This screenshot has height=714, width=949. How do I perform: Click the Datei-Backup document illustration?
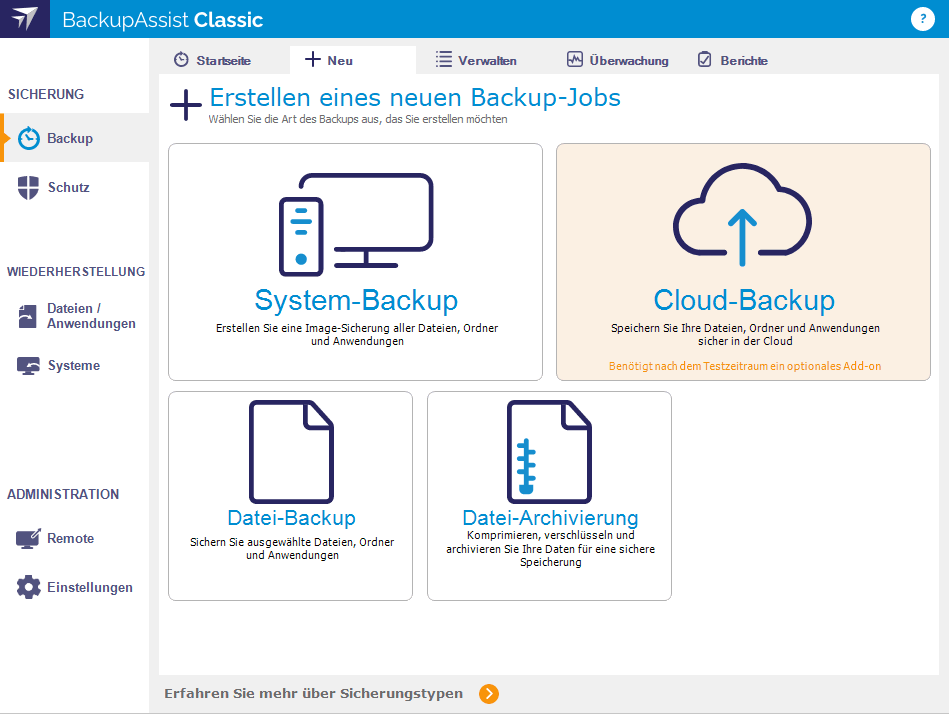tap(291, 451)
